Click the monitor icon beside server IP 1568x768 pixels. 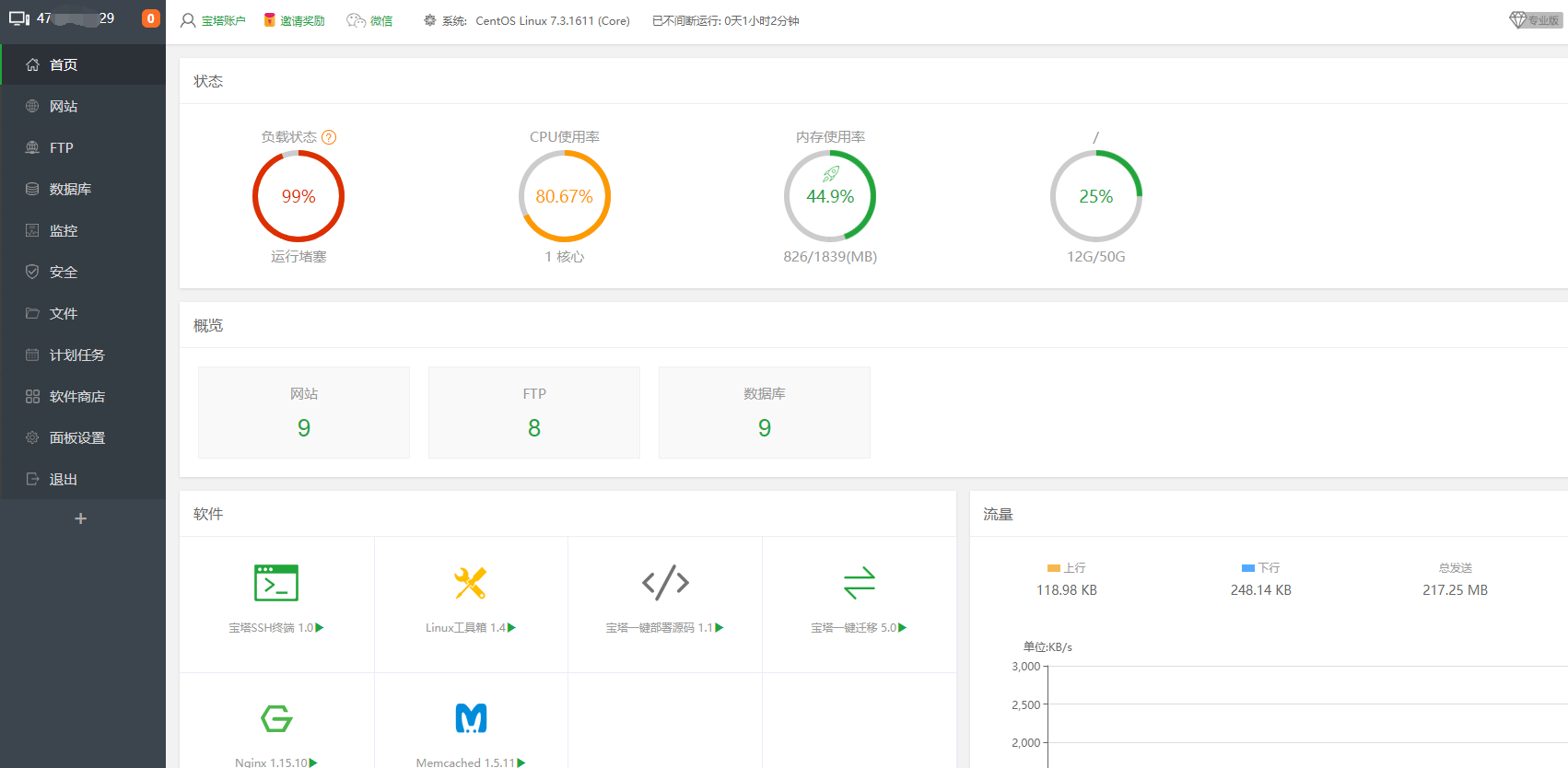click(x=19, y=18)
